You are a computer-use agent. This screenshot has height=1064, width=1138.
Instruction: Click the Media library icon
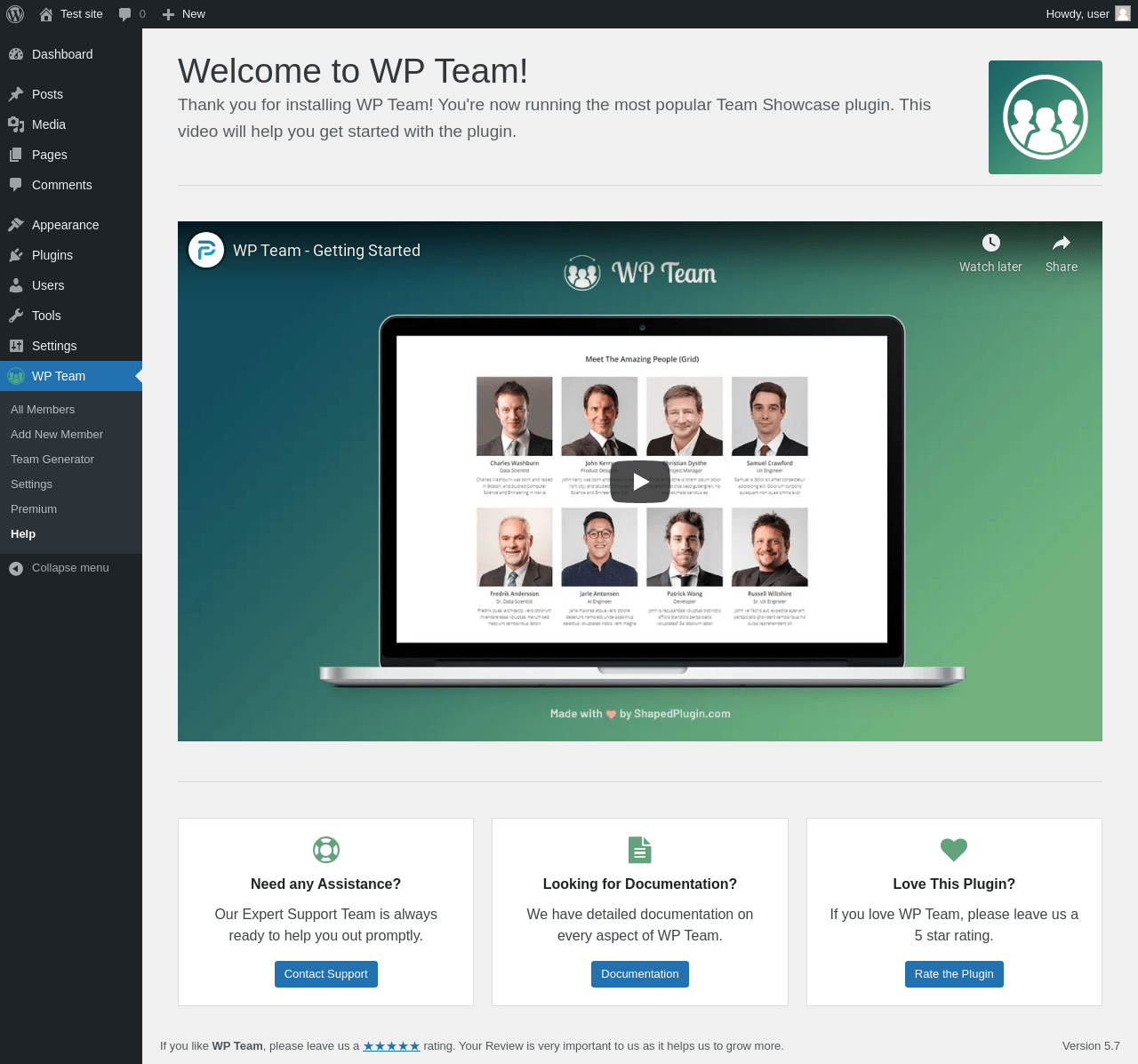point(16,124)
